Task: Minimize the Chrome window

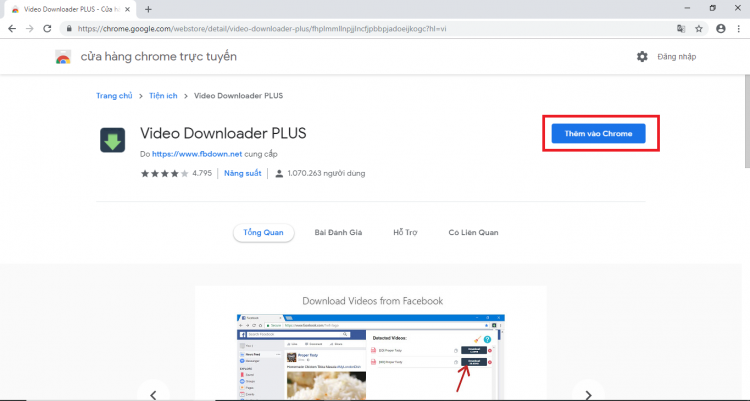Action: click(687, 8)
